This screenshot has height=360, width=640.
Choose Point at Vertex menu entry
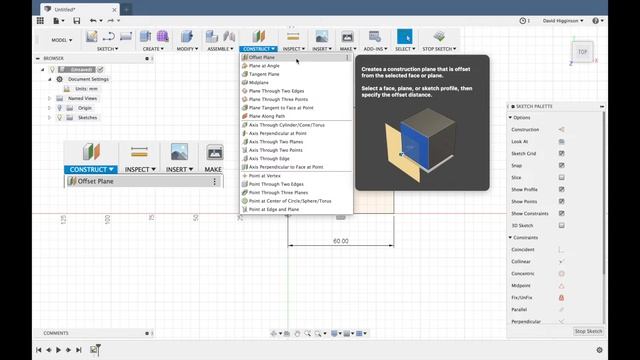pos(296,176)
